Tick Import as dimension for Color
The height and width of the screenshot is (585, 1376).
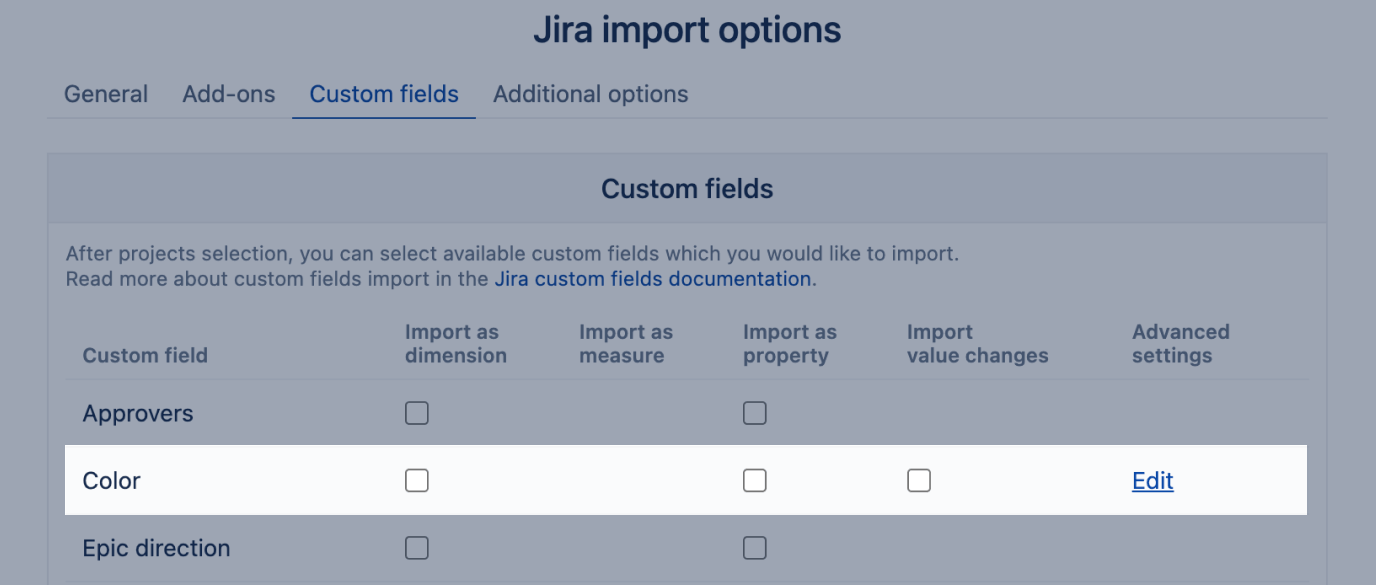tap(417, 481)
